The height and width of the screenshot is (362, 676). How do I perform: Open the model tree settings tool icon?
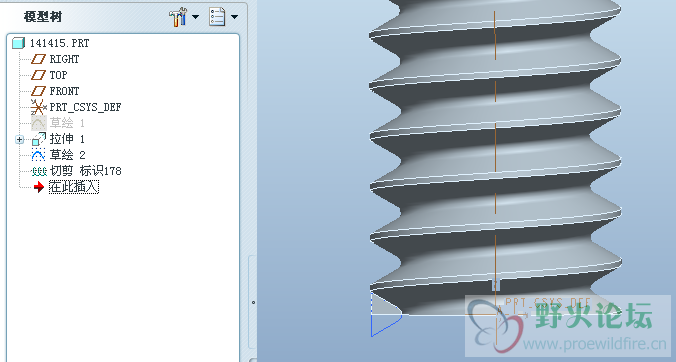point(178,17)
